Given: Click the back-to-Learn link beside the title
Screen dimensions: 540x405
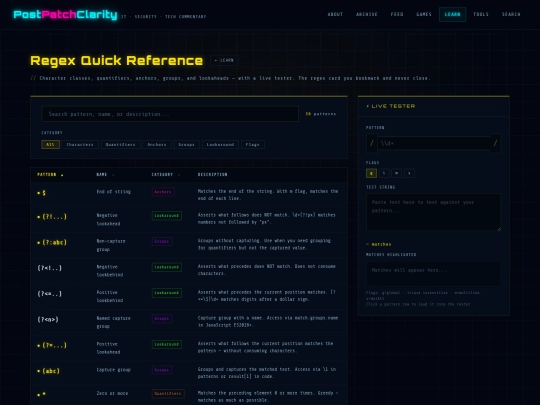Looking at the screenshot, I should point(224,60).
